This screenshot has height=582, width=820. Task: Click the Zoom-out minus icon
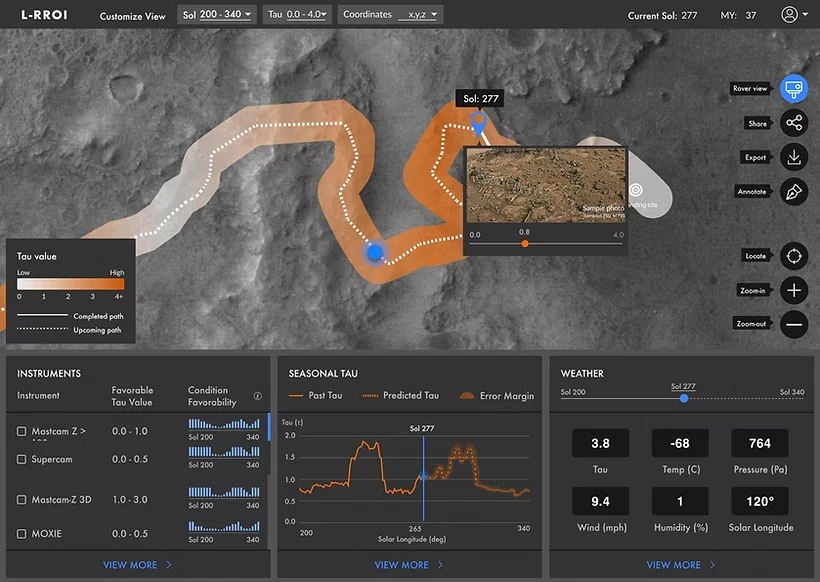coord(794,324)
